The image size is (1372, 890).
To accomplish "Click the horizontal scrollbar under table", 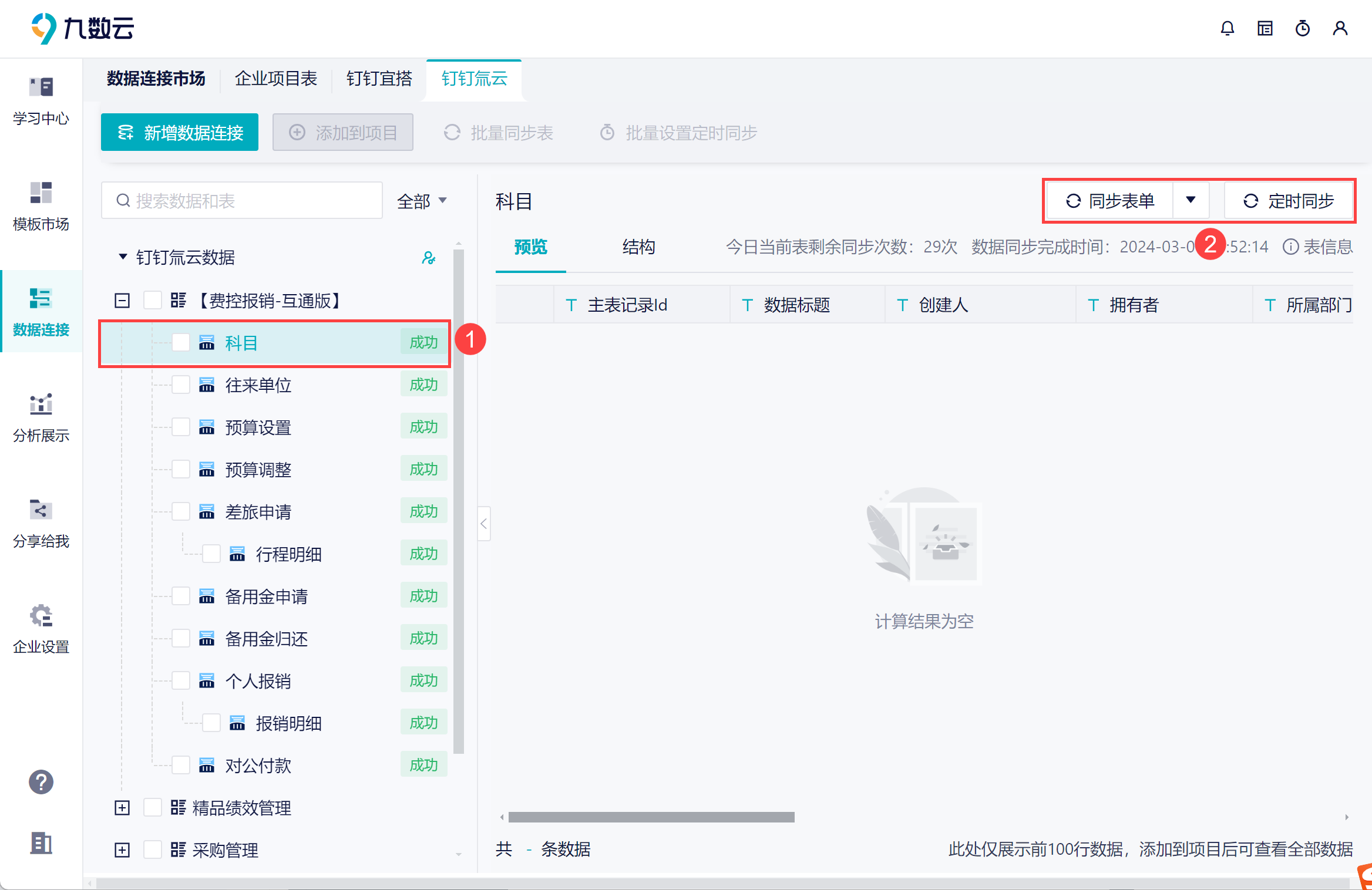I will [x=651, y=817].
